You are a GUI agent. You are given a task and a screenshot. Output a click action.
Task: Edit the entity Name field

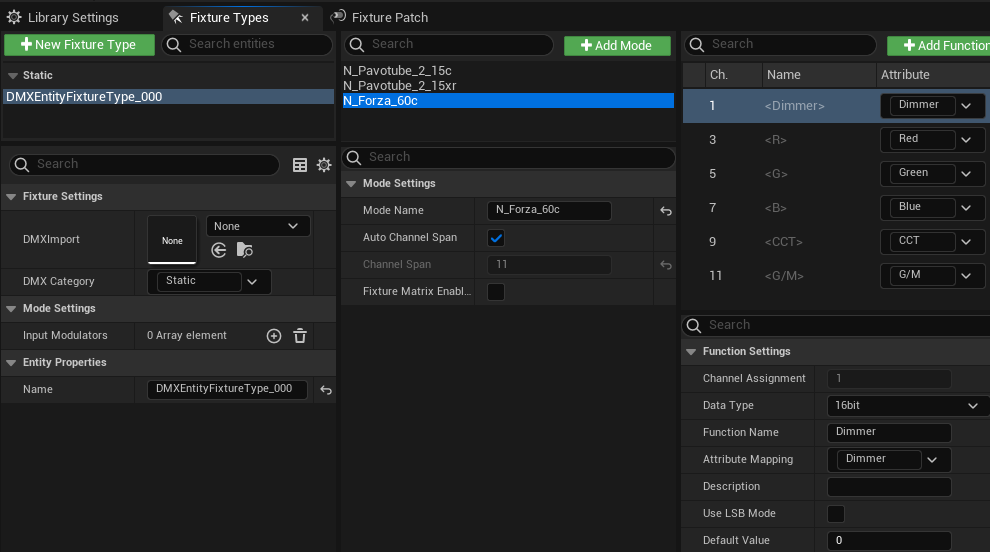point(227,389)
